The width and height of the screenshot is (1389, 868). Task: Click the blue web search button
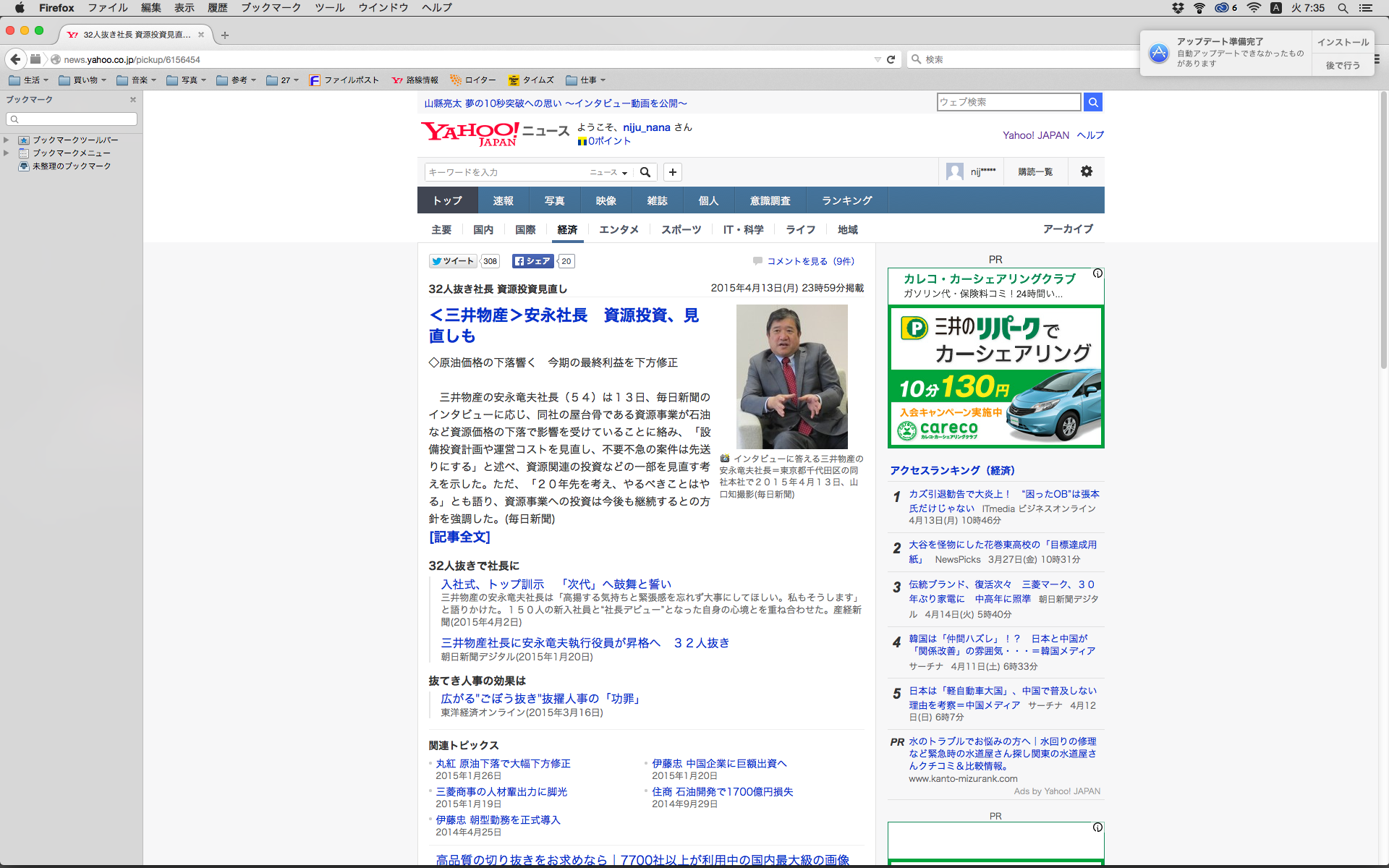(1093, 102)
